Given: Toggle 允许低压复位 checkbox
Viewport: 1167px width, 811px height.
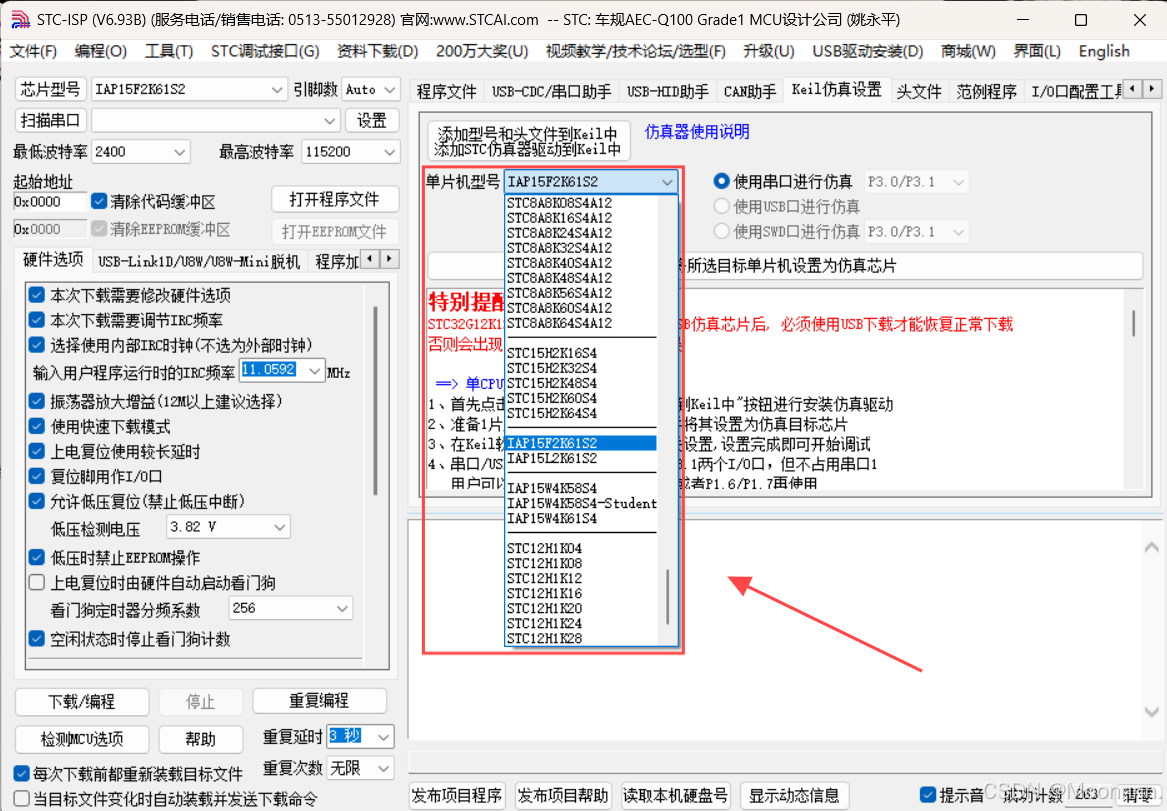Looking at the screenshot, I should point(36,501).
